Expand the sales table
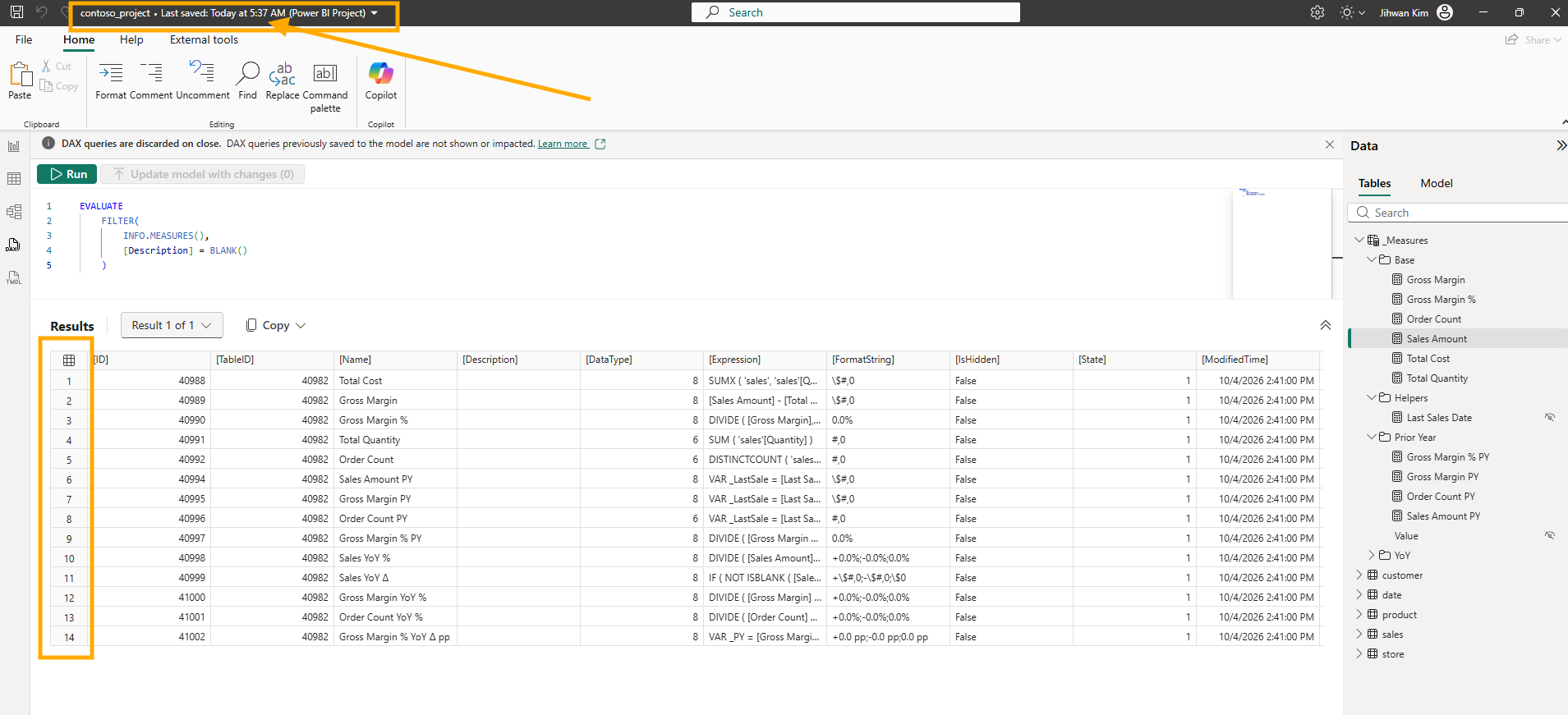 pyautogui.click(x=1359, y=634)
